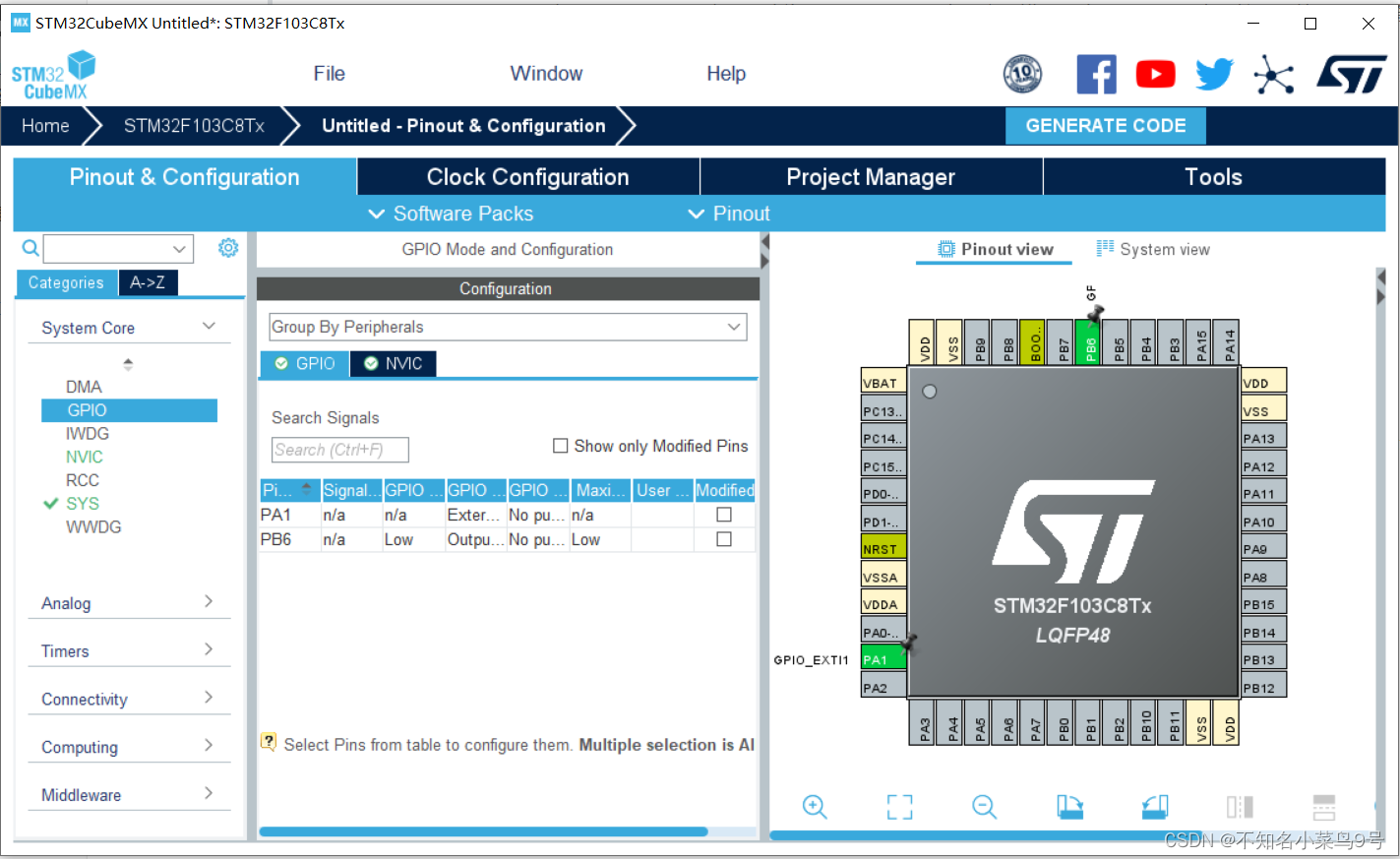The height and width of the screenshot is (859, 1400).
Task: Open the YouTube link icon
Action: pos(1155,74)
